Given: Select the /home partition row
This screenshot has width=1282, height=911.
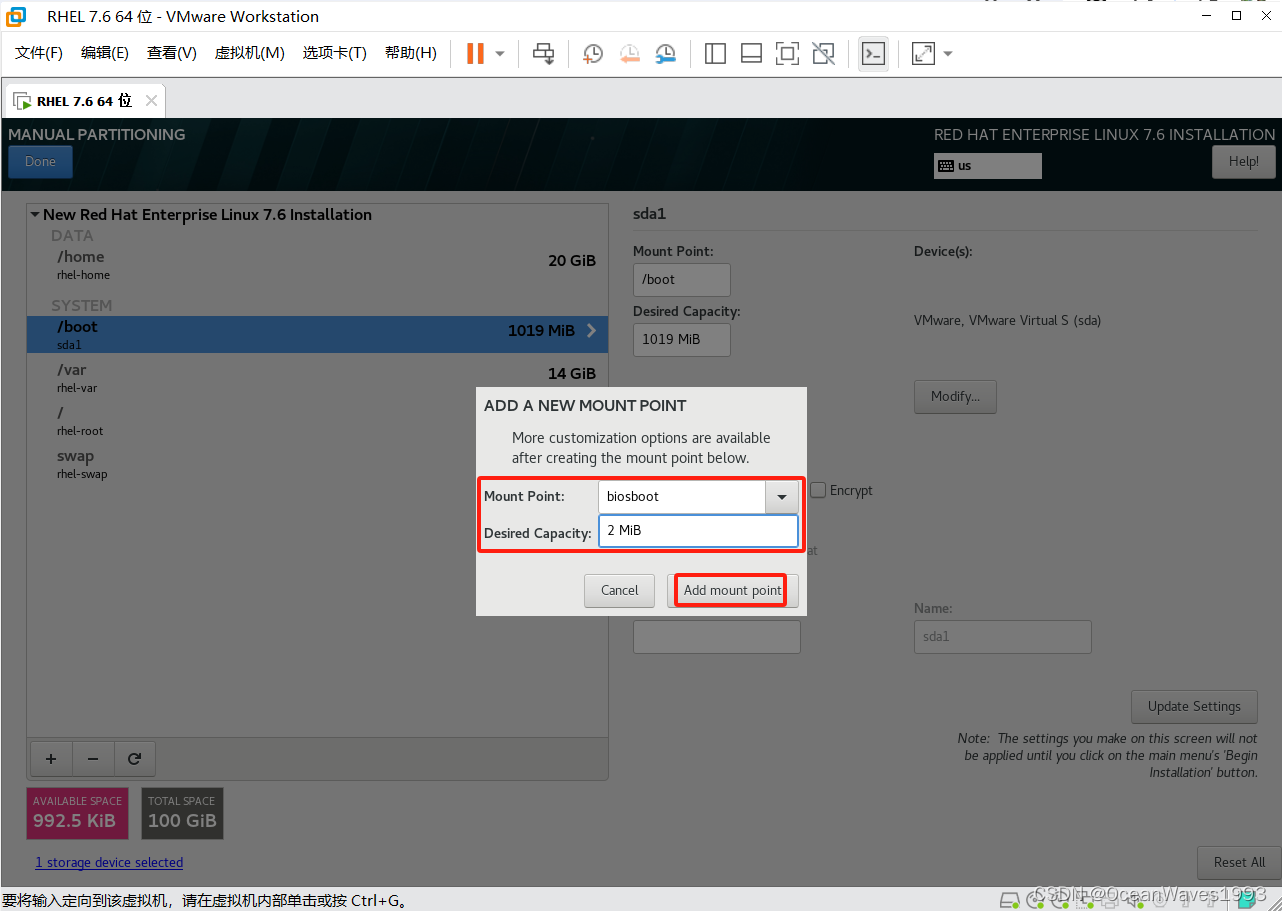Looking at the screenshot, I should tap(317, 264).
